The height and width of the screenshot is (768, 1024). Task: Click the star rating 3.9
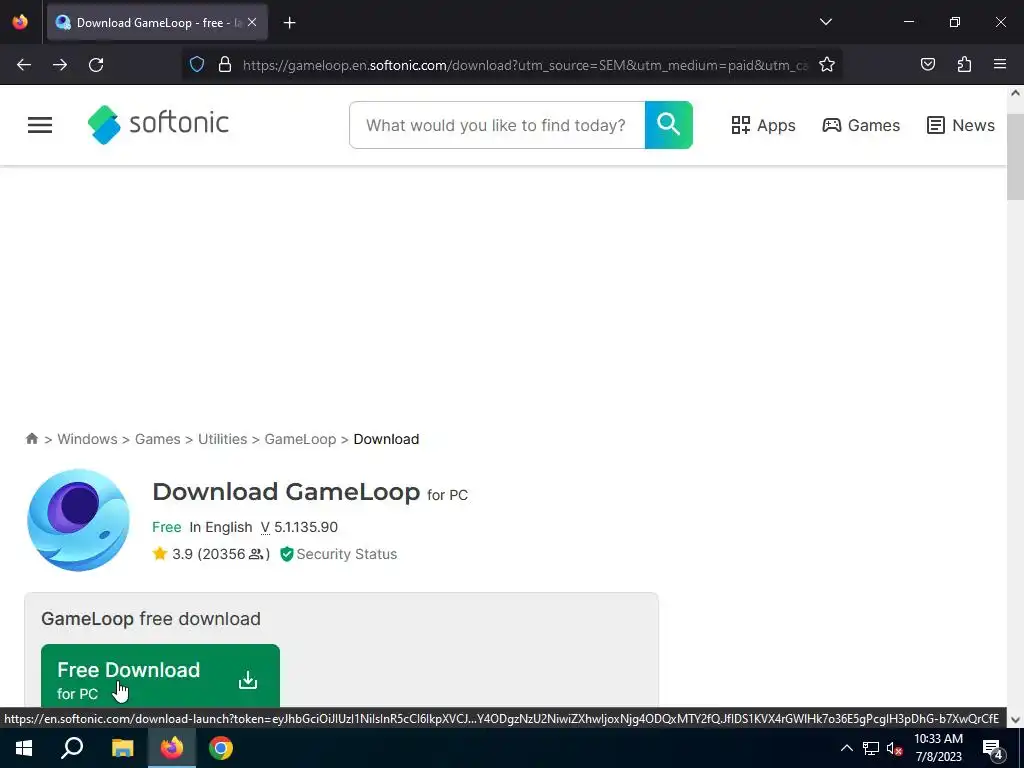click(173, 554)
